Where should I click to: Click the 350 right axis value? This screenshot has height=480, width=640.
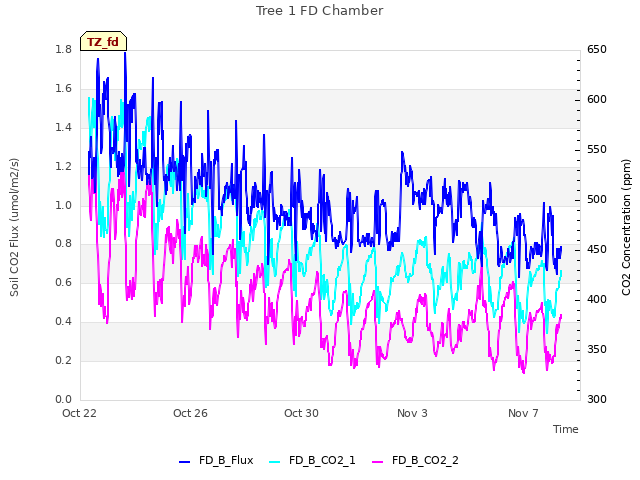pyautogui.click(x=597, y=349)
